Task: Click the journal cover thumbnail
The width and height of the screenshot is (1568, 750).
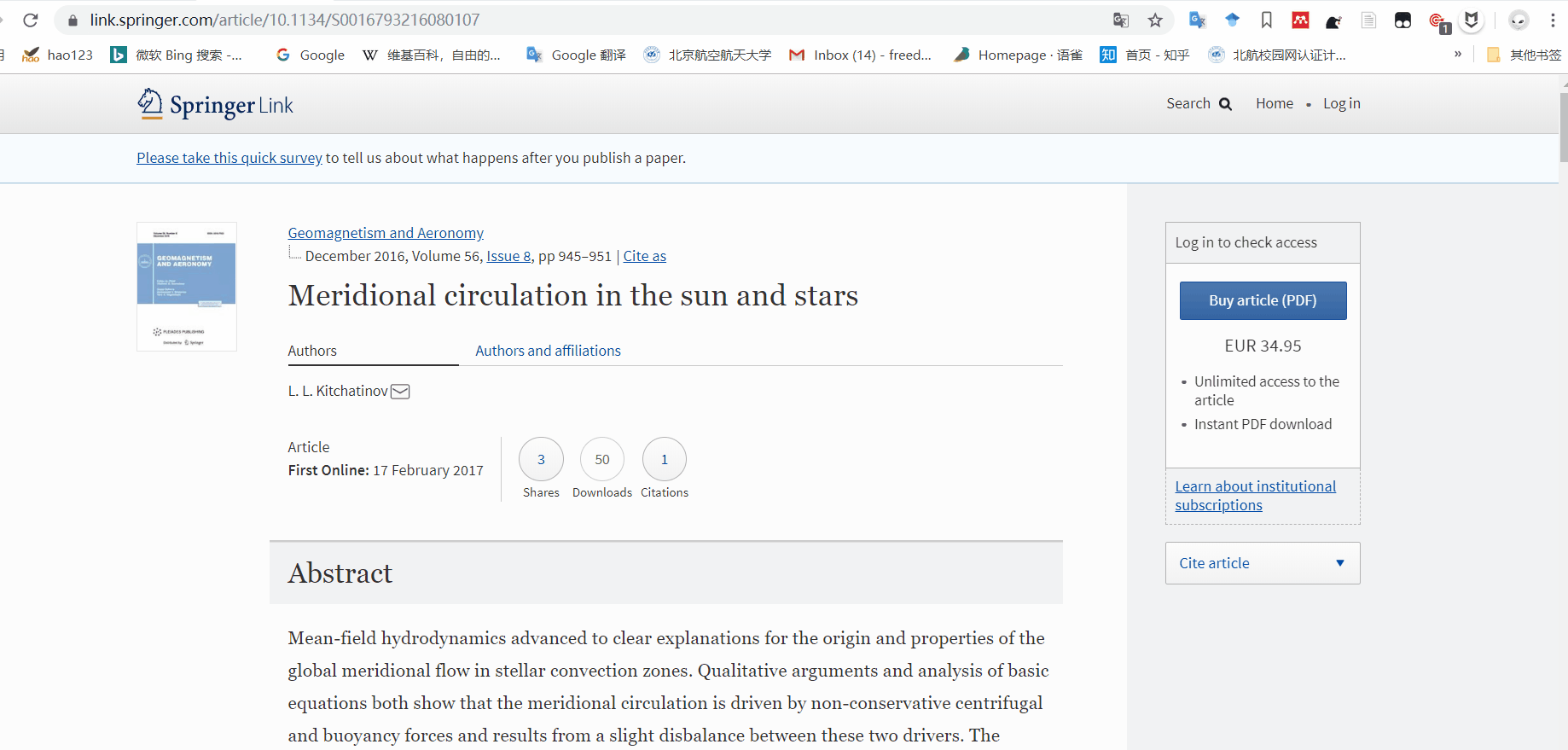Action: (x=187, y=287)
